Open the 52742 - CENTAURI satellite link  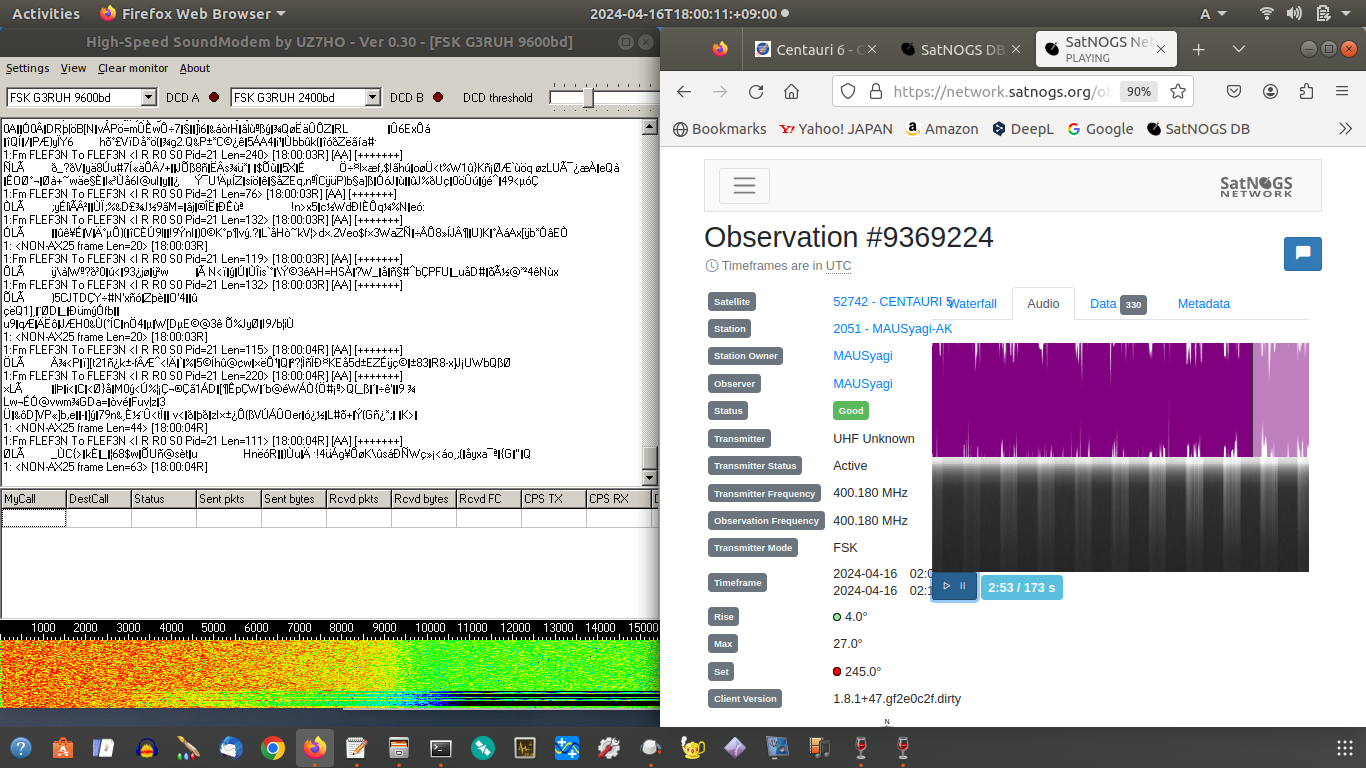point(893,301)
